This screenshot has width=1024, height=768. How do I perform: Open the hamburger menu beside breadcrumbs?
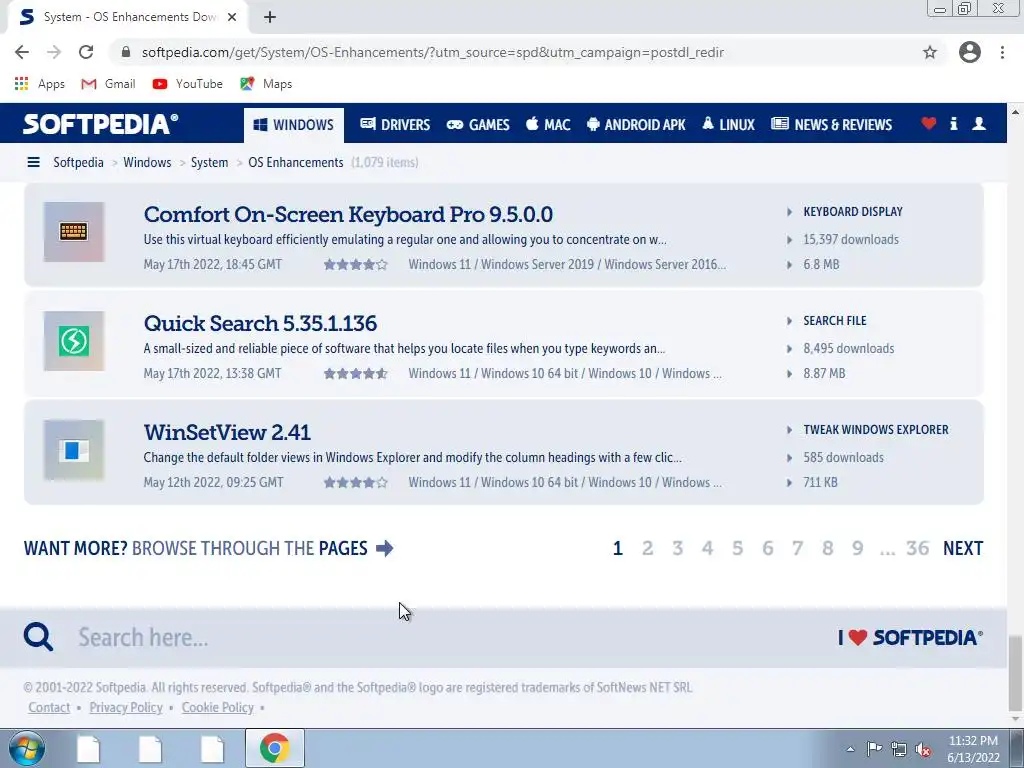33,162
